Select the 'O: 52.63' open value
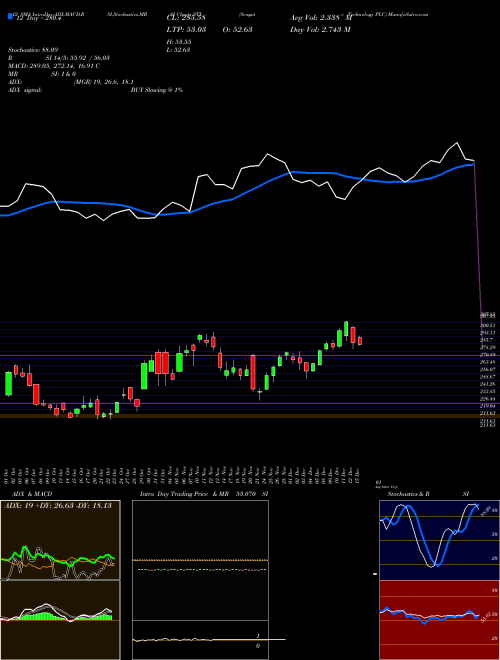Screen dimensions: 500x660 (236, 29)
